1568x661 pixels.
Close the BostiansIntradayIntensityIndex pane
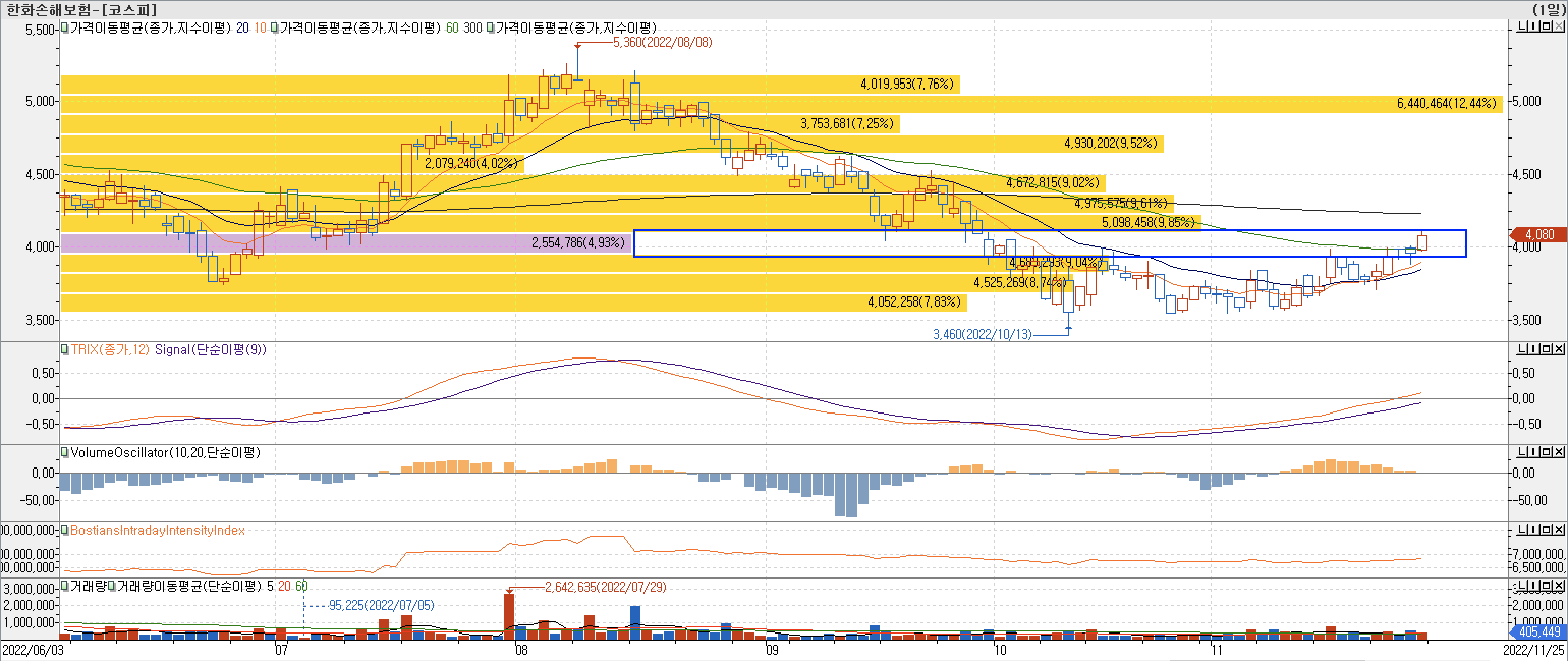pos(1558,530)
